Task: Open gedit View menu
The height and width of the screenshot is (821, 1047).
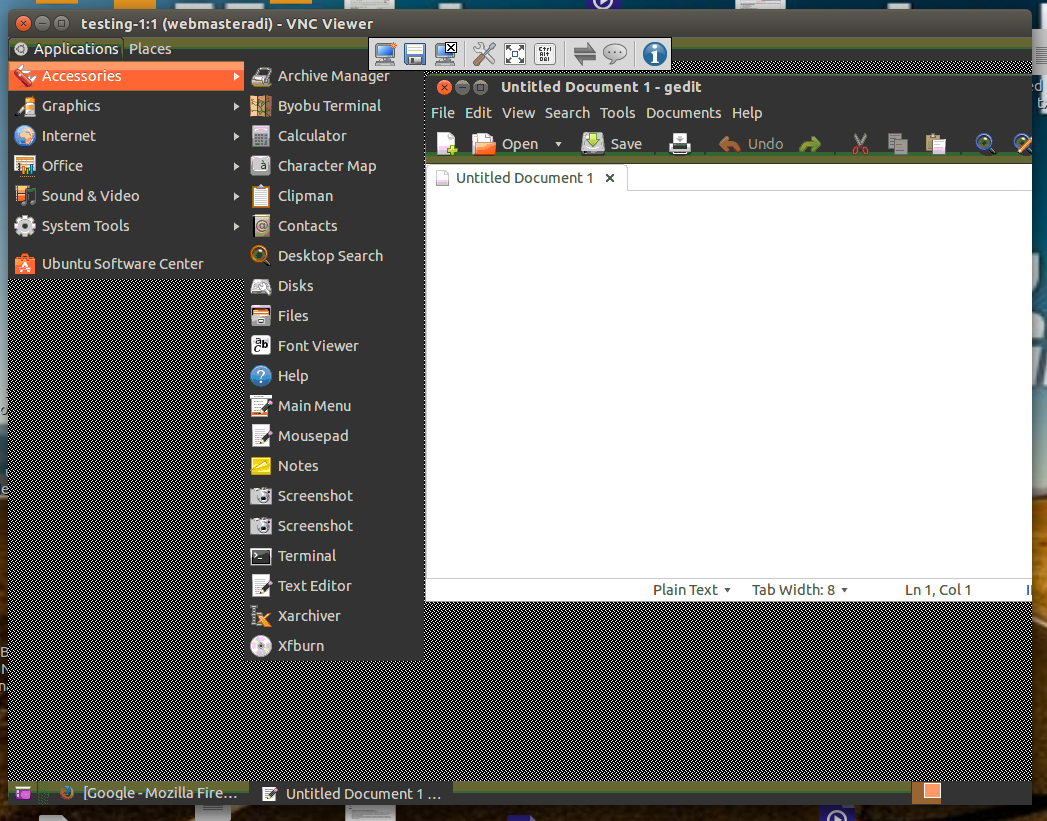Action: tap(518, 113)
